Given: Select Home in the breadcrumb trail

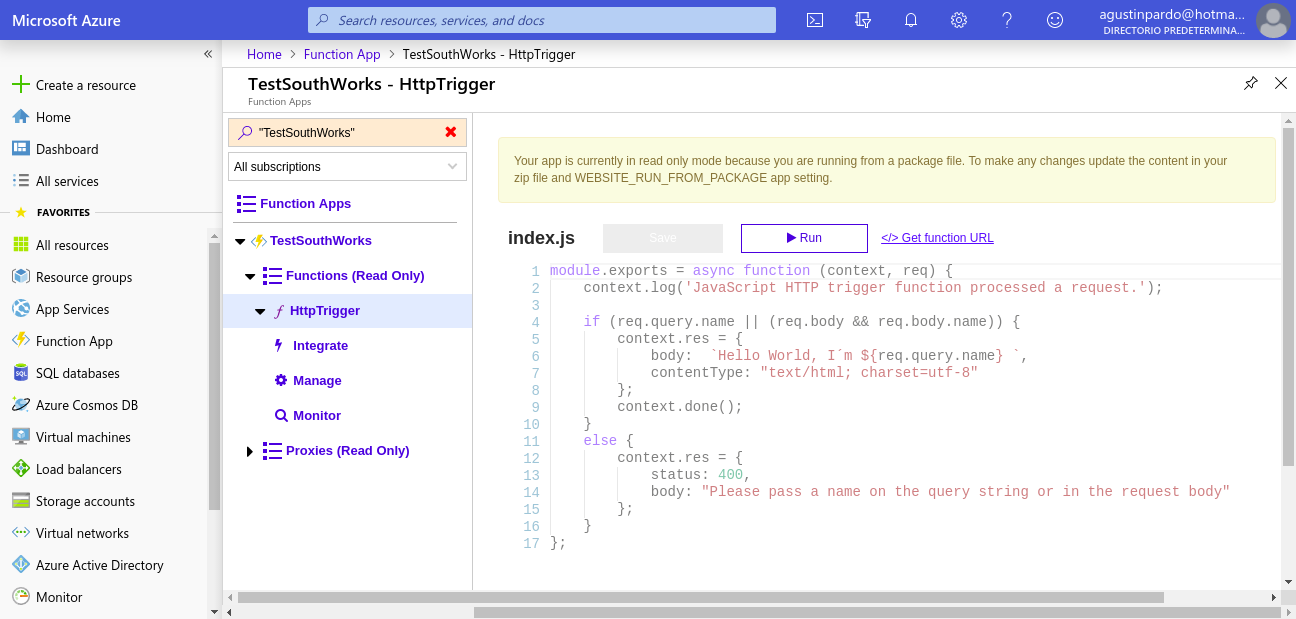Looking at the screenshot, I should coord(264,54).
